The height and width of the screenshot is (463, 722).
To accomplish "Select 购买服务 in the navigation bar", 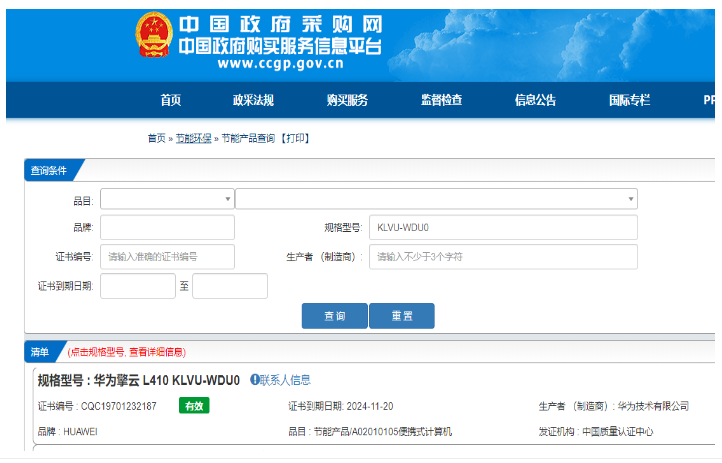I will (347, 100).
